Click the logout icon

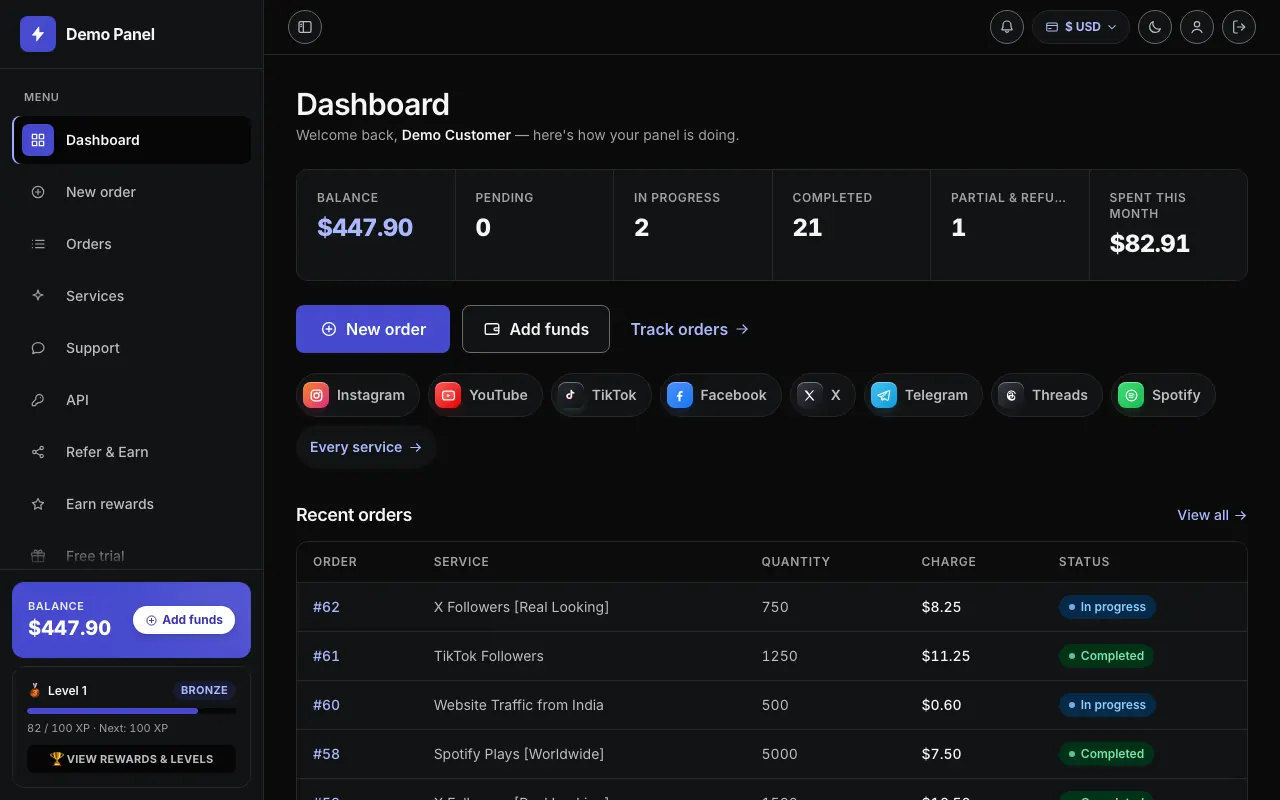coord(1239,27)
